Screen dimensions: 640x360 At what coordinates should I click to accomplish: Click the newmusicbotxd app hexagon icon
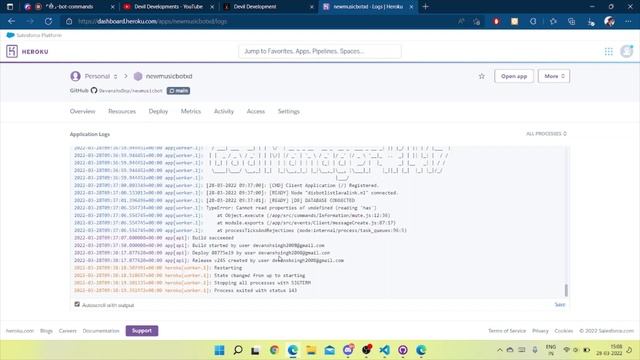(x=138, y=76)
